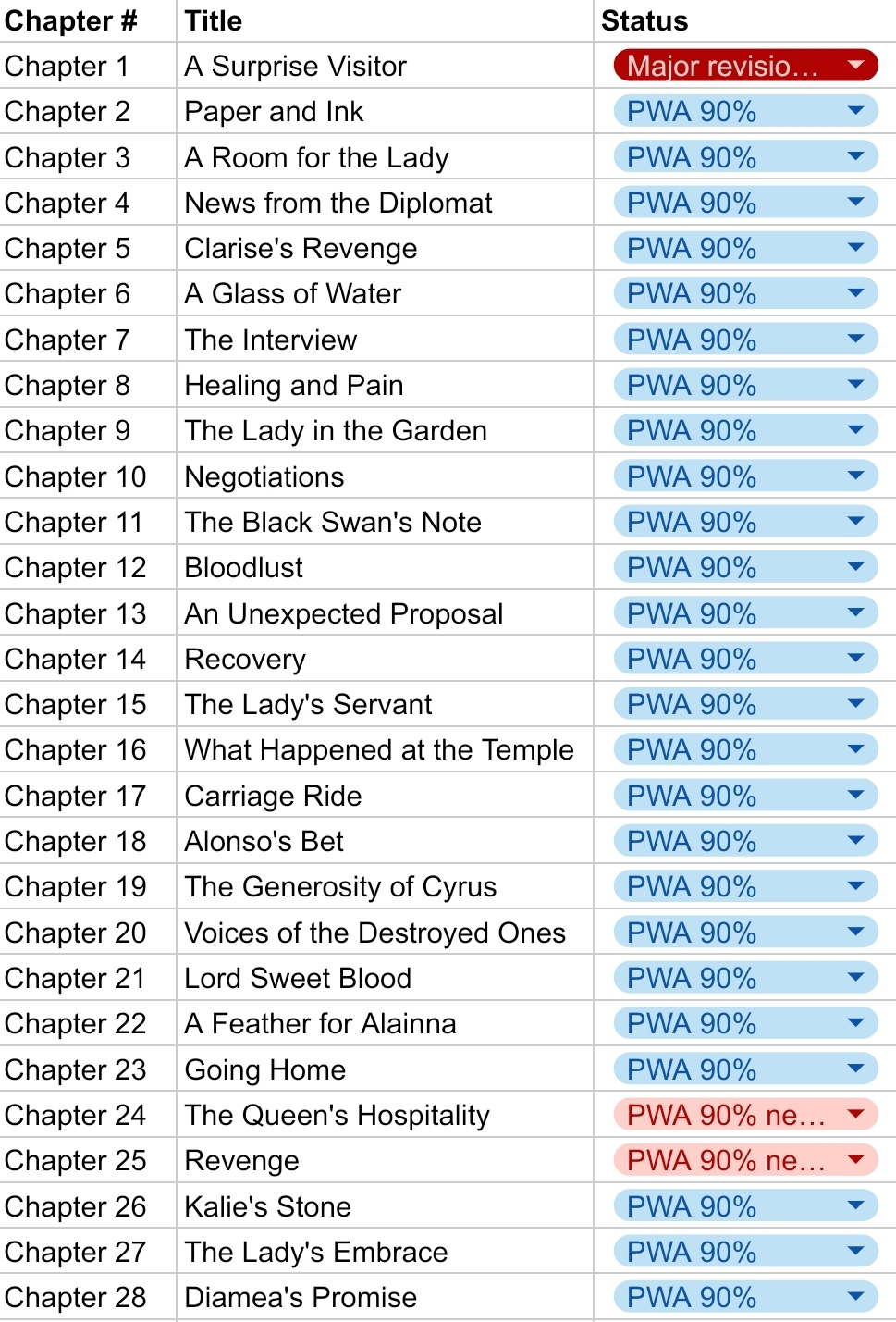Viewport: 896px width, 1322px height.
Task: Click the Chapter 13 cell
Action: coord(88,613)
